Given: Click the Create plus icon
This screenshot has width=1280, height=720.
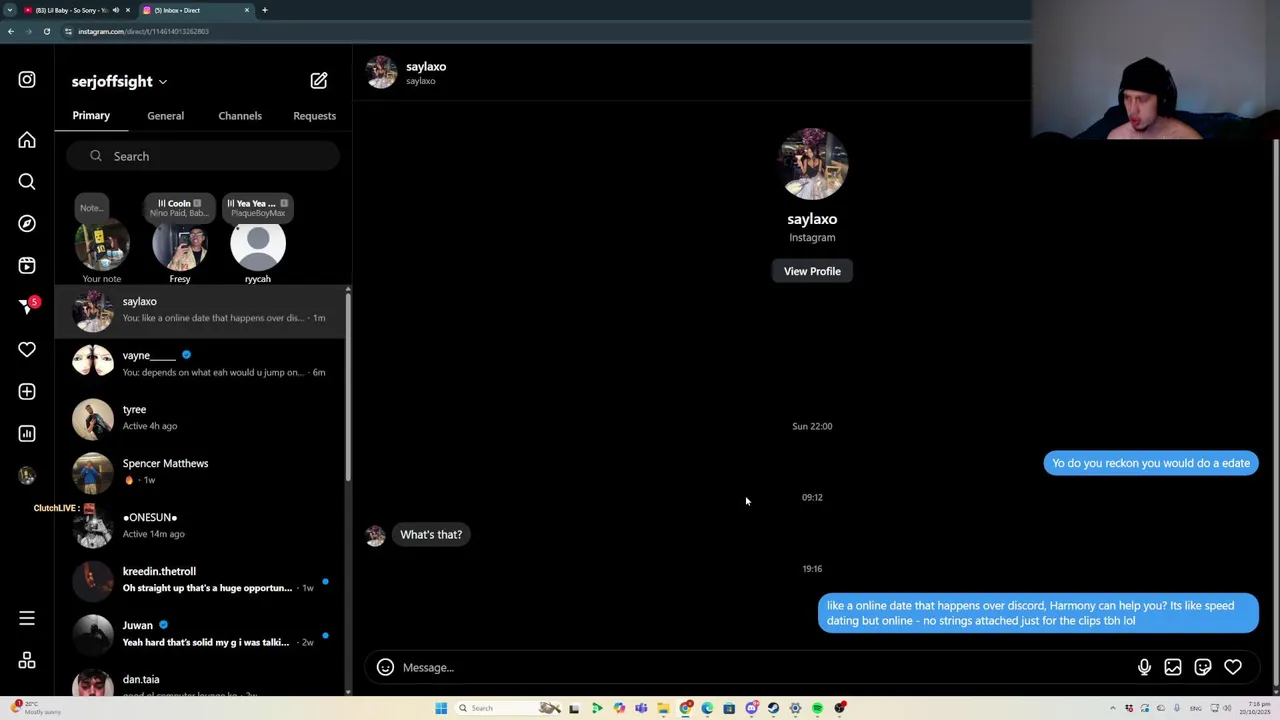Looking at the screenshot, I should click(27, 392).
